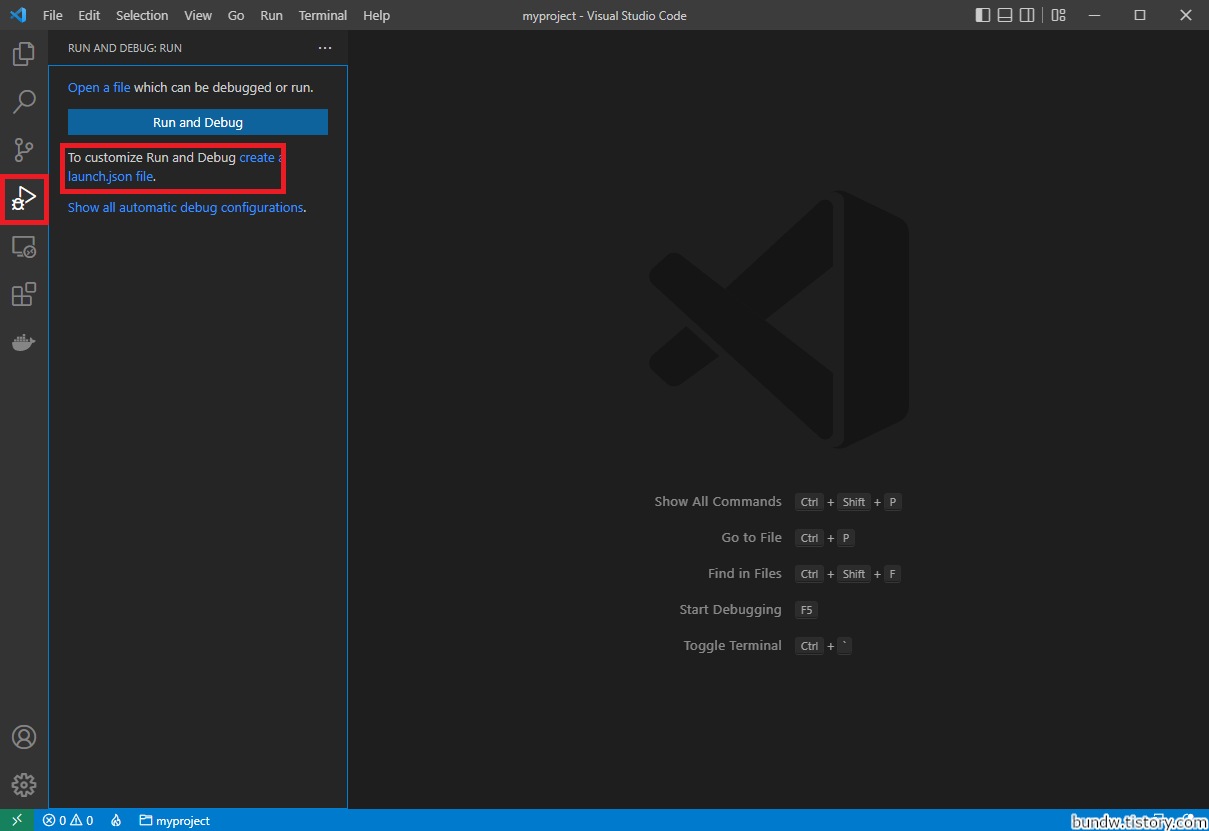Viewport: 1209px width, 831px height.
Task: Open the Selection menu
Action: pyautogui.click(x=142, y=15)
